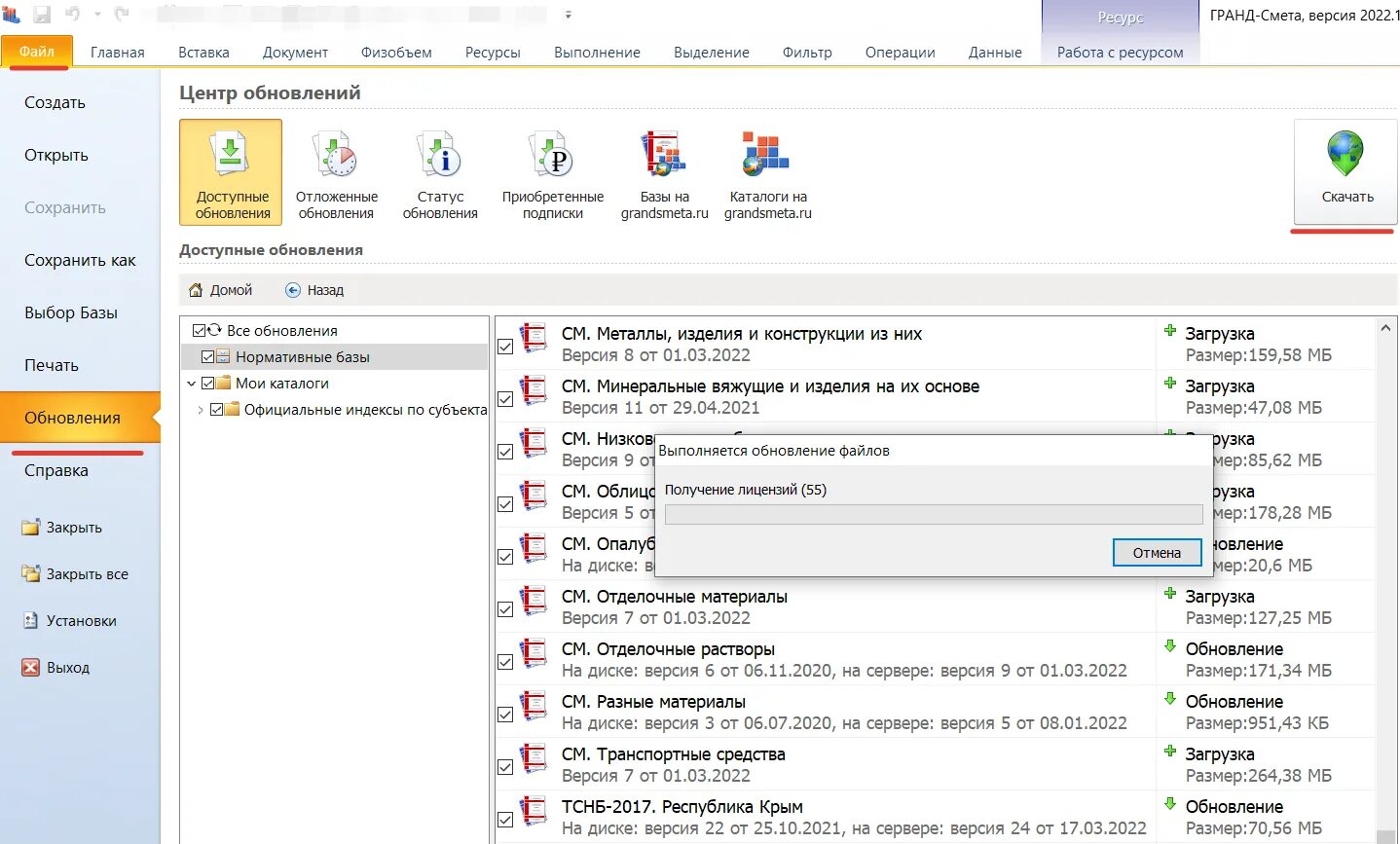Uncheck СМ. Отделочные материалы checkbox

505,609
